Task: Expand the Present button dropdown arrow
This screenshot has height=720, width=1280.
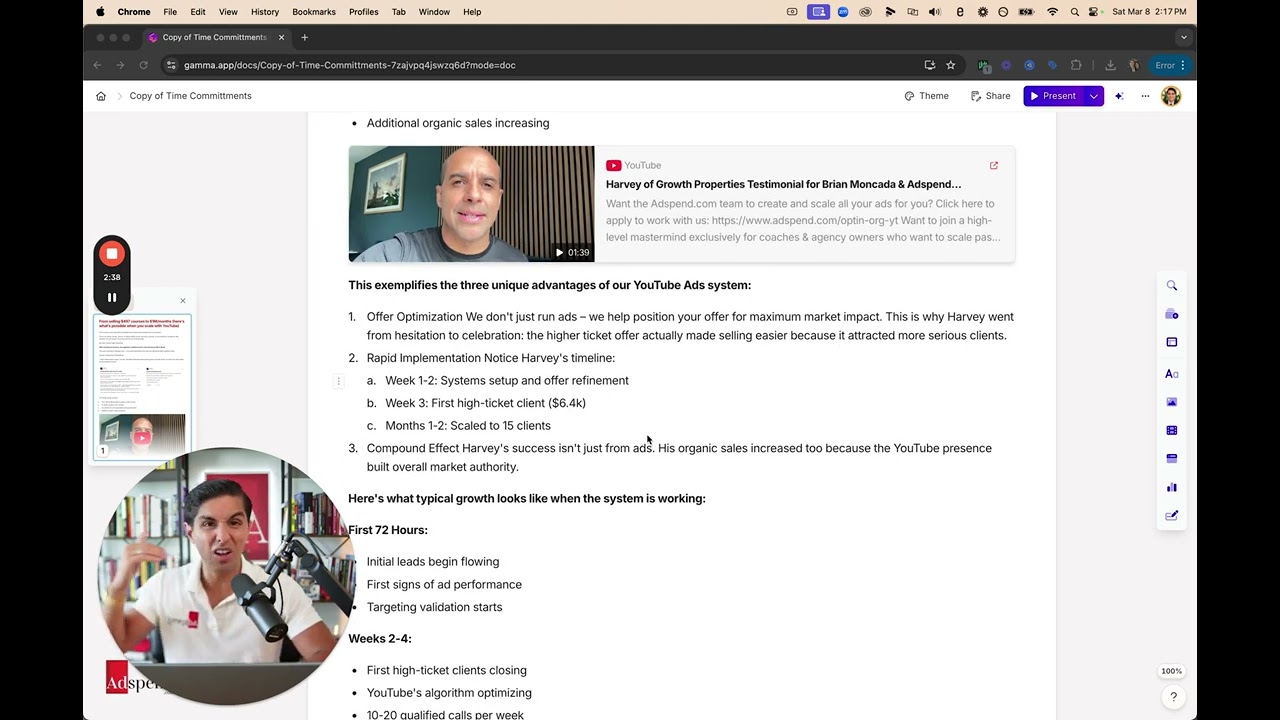Action: pyautogui.click(x=1094, y=96)
